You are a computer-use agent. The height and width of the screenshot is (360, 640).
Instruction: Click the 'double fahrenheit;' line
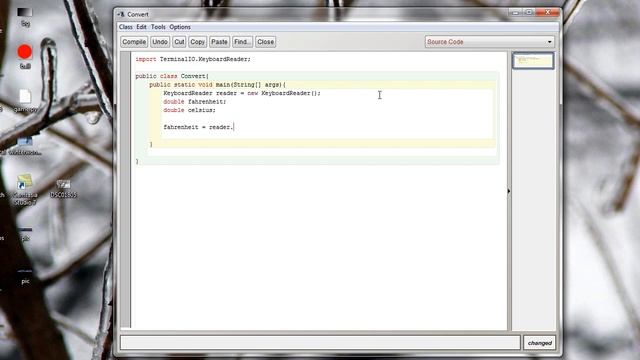click(195, 102)
